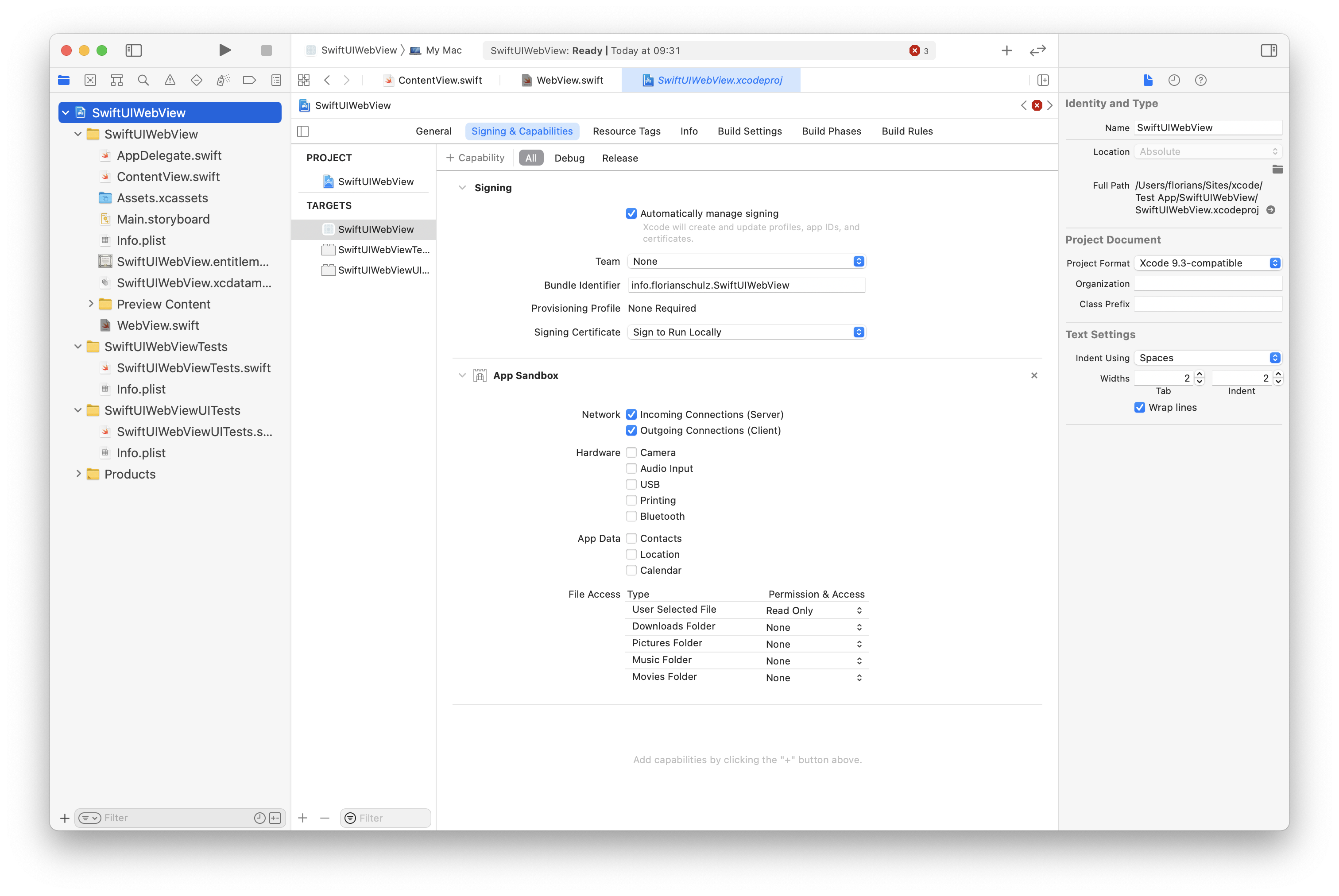The width and height of the screenshot is (1339, 896).
Task: Open the Team dropdown
Action: [x=746, y=261]
